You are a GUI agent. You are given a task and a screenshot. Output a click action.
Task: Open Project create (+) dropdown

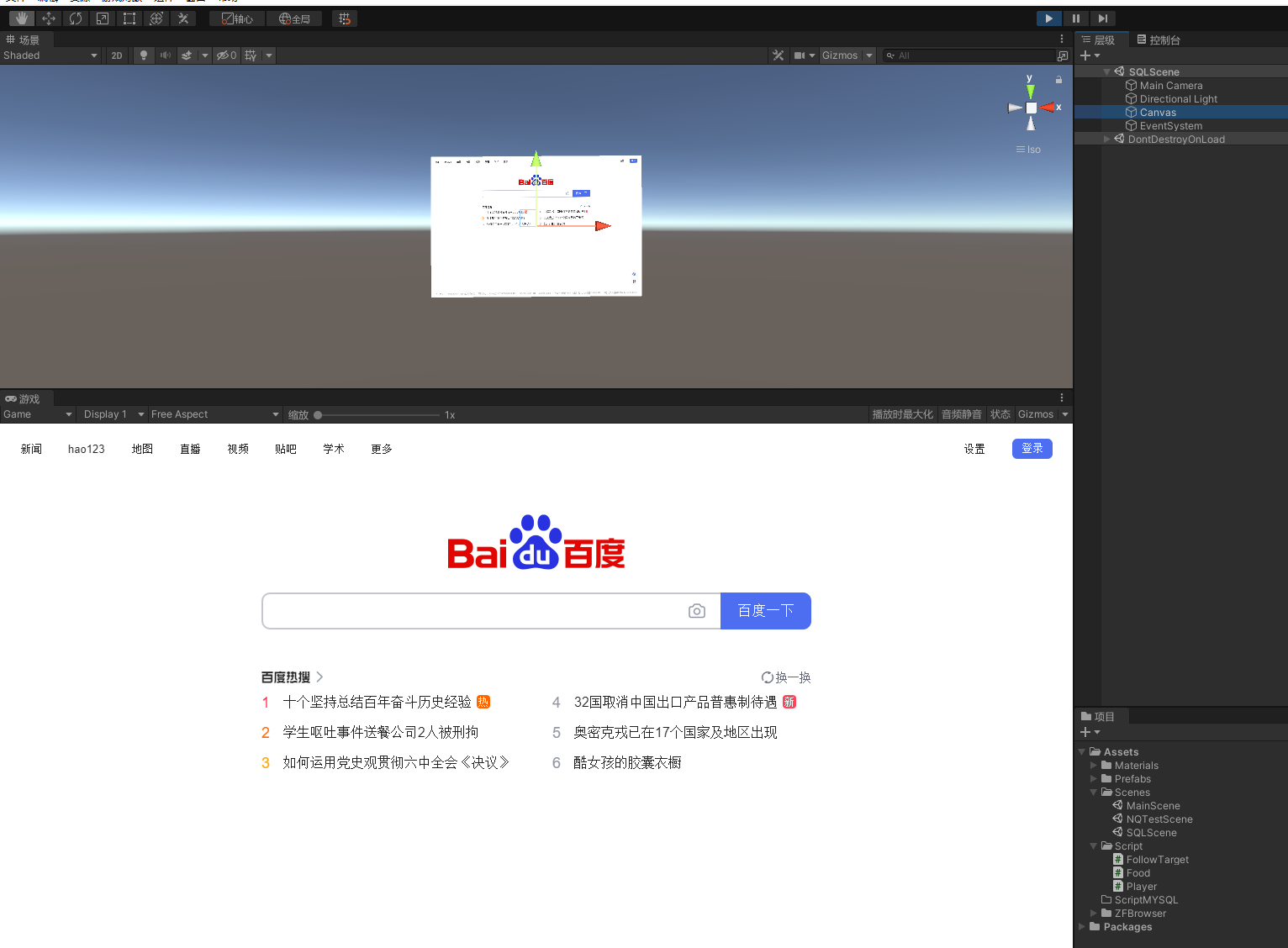click(x=1090, y=732)
